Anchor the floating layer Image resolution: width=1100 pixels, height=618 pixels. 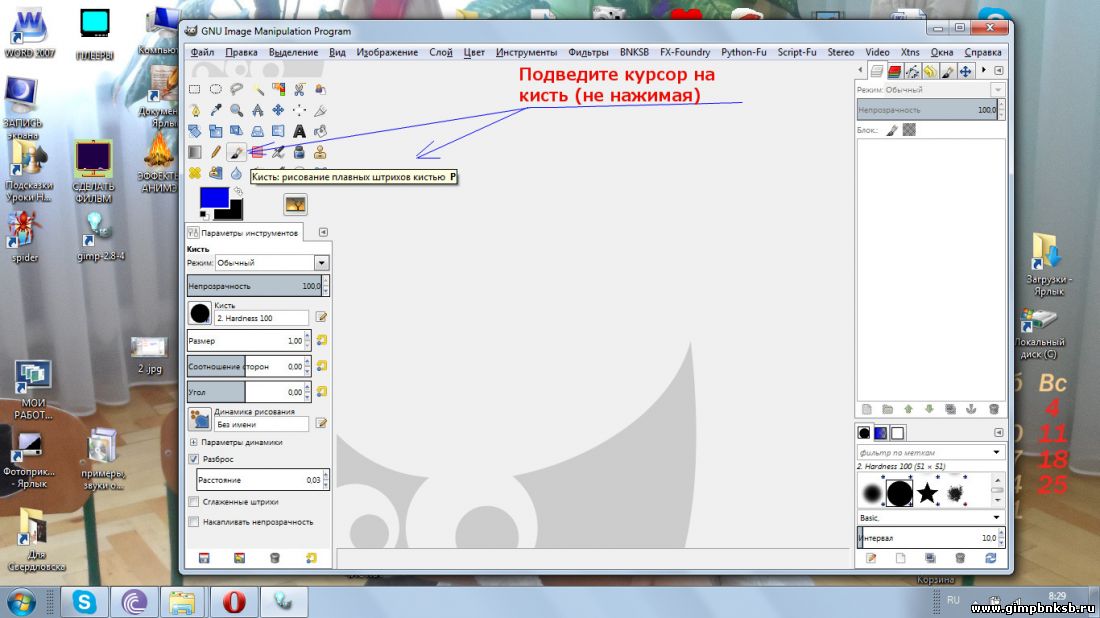click(972, 409)
